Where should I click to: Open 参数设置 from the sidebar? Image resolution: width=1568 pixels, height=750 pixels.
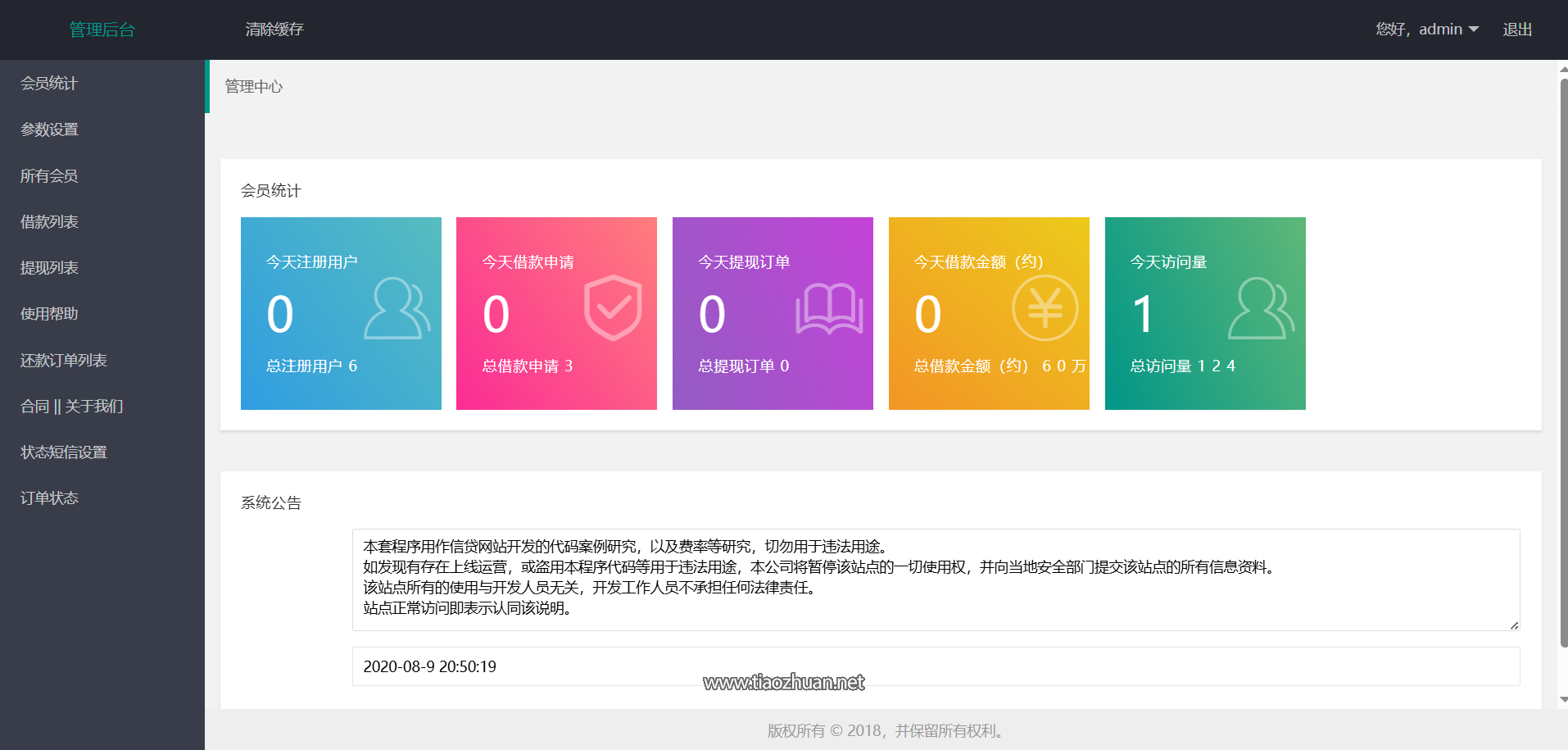click(49, 129)
